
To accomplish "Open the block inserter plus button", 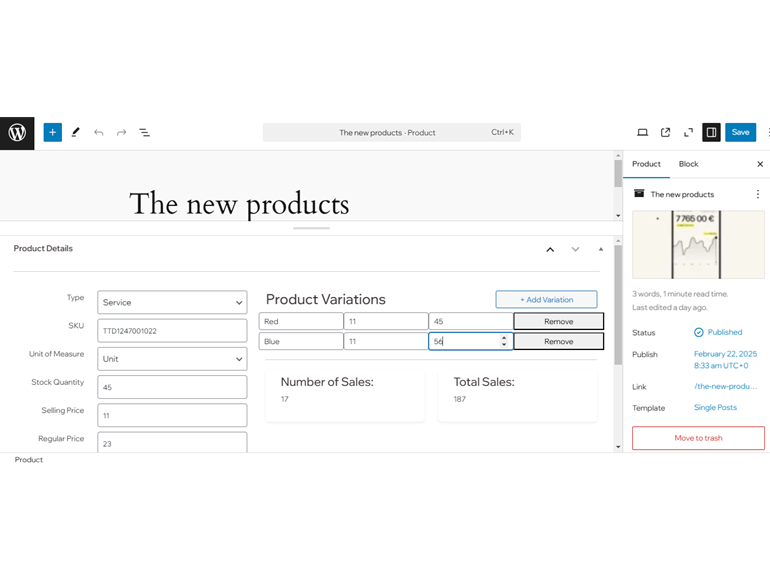I will [x=53, y=133].
